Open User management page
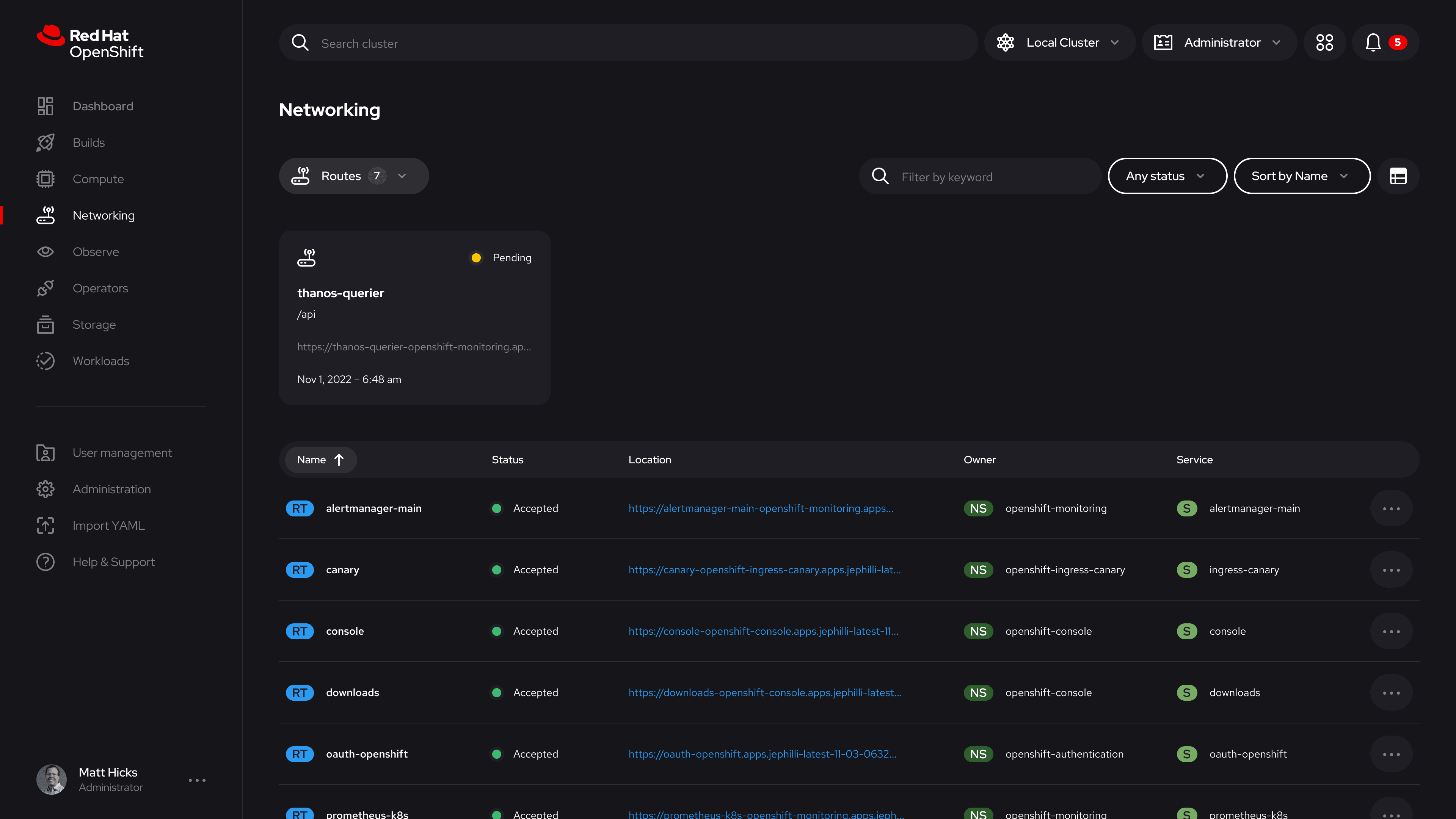The image size is (1456, 819). [122, 453]
